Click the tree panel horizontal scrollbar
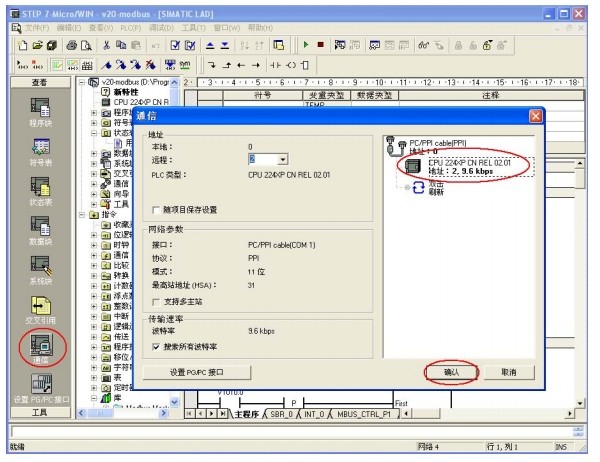This screenshot has height=462, width=600. tap(123, 413)
